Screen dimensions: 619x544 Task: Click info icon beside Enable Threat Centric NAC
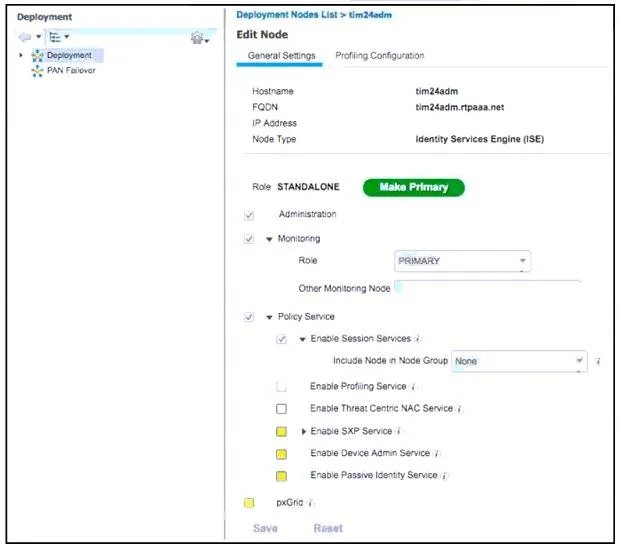point(460,409)
